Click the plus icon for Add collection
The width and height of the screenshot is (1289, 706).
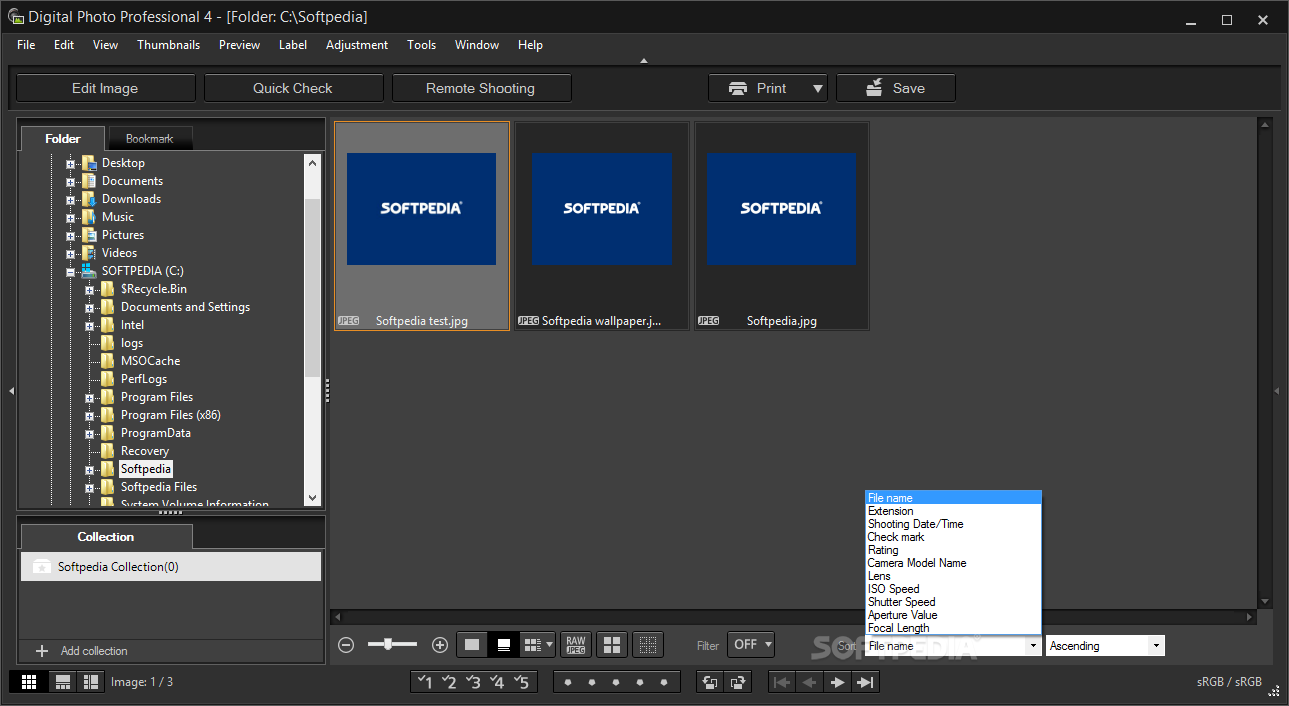click(42, 651)
